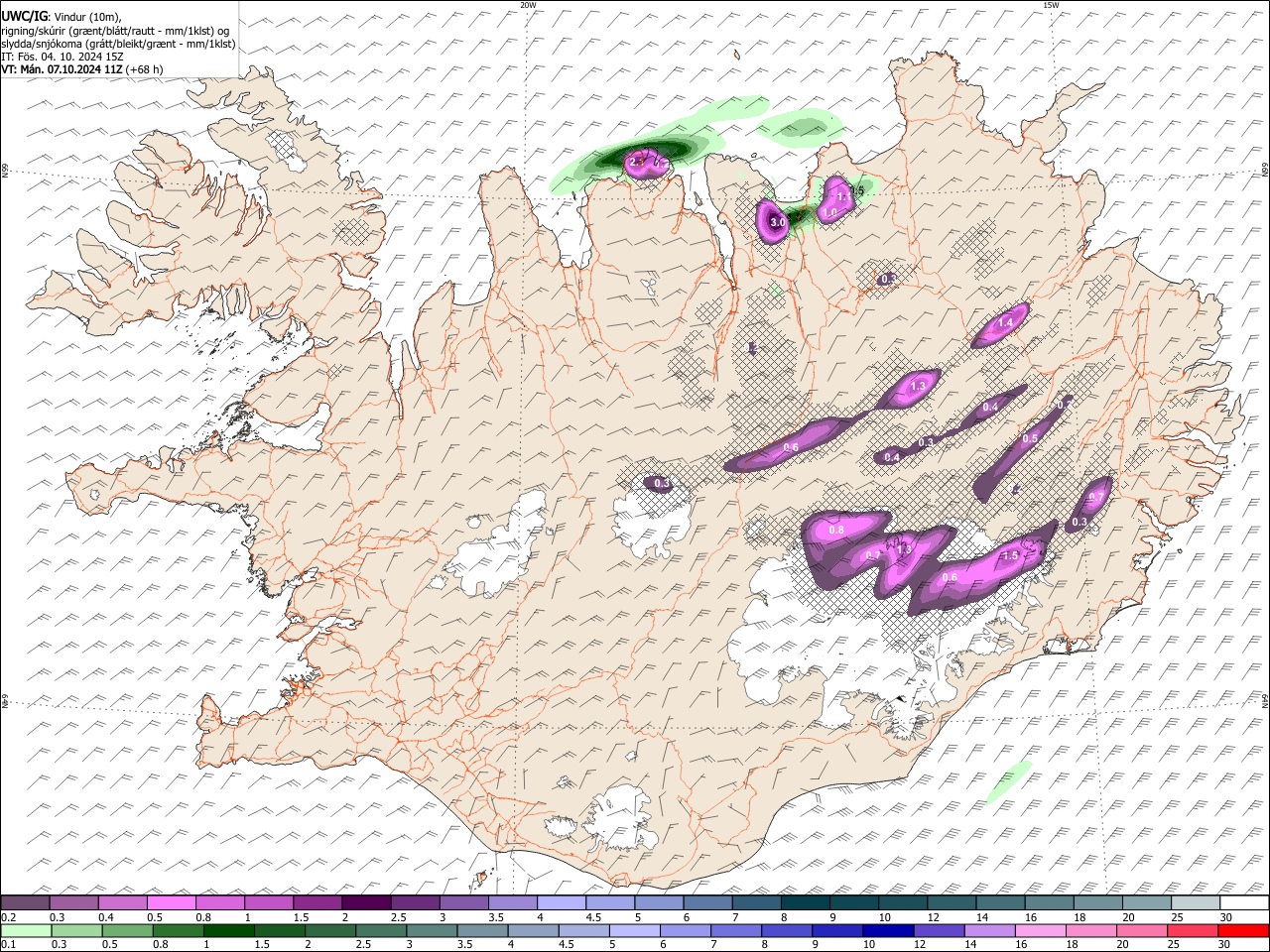Viewport: 1270px width, 952px height.
Task: Click the 0.1 label in the lower legend
Action: tap(8, 944)
